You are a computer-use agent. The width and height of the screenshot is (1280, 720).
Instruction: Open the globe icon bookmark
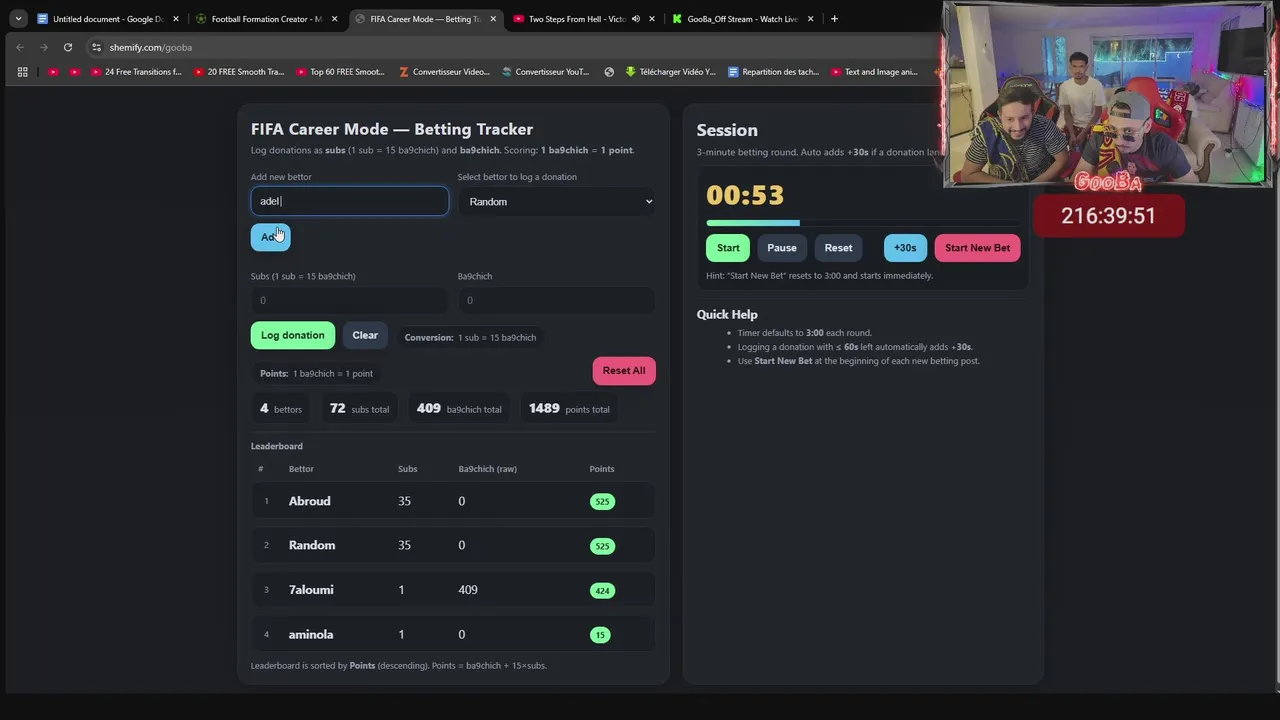pyautogui.click(x=609, y=72)
